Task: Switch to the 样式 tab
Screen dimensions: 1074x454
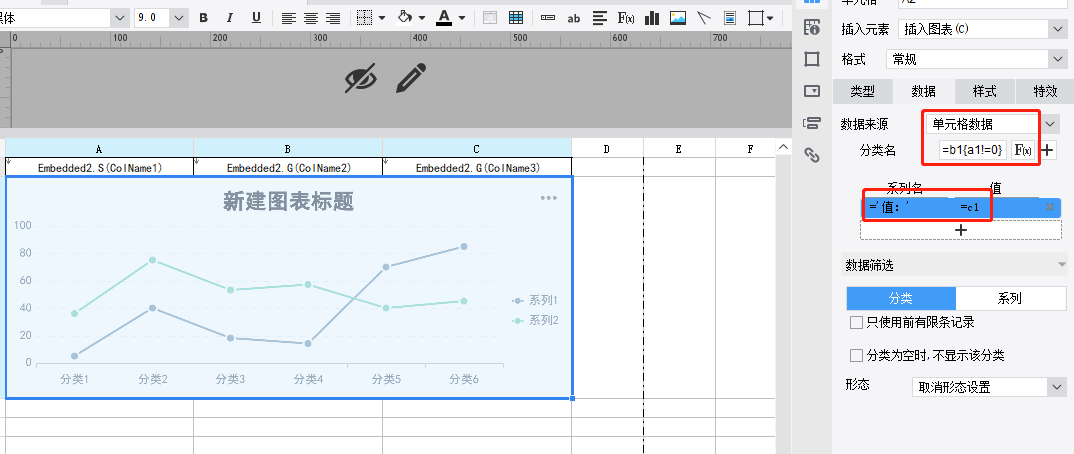Action: point(984,91)
